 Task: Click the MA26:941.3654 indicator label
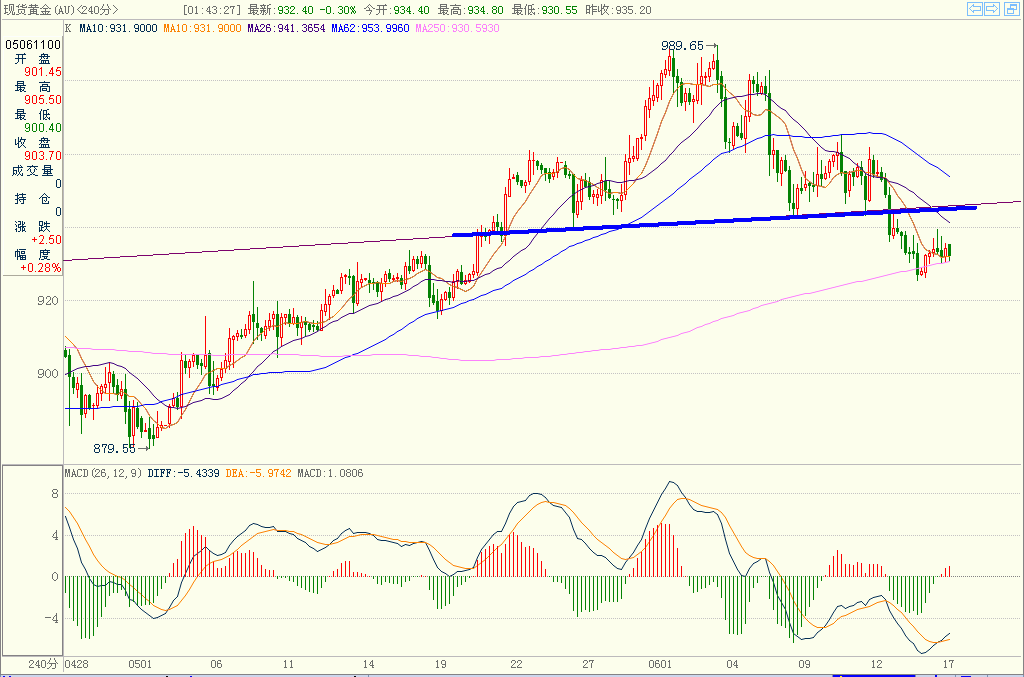coord(286,28)
